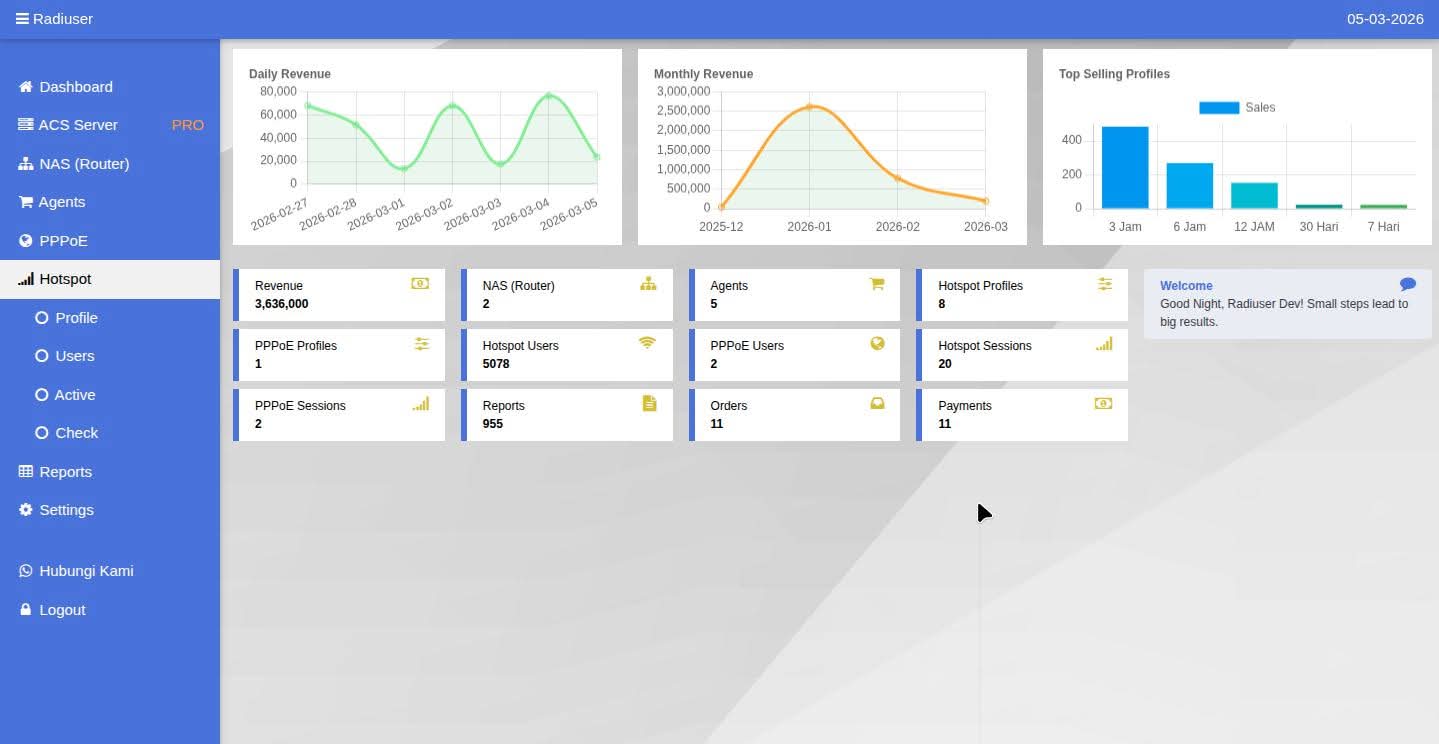Click the Revenue card money icon
Image resolution: width=1439 pixels, height=744 pixels.
pyautogui.click(x=420, y=283)
